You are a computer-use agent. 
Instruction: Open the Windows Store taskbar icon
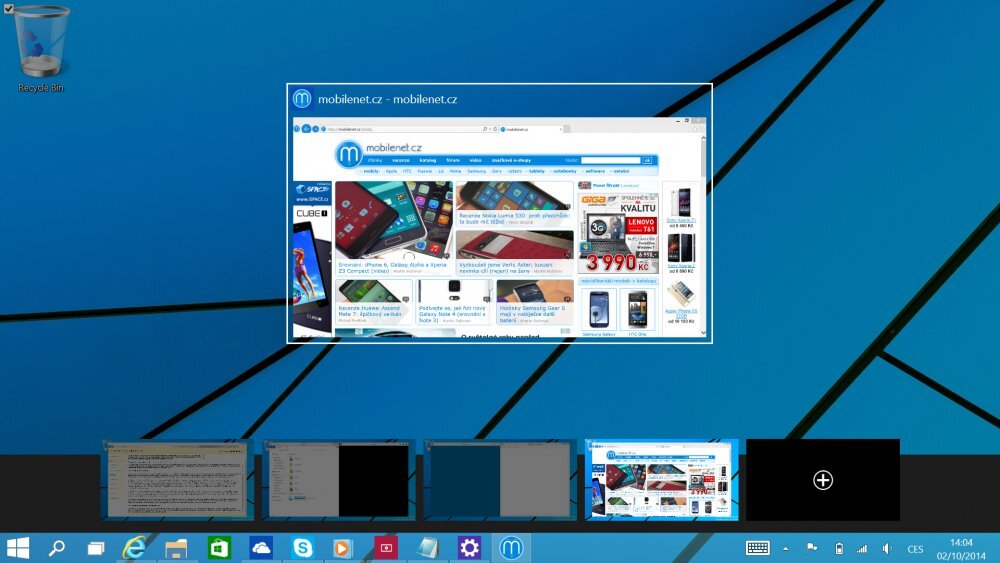[219, 548]
